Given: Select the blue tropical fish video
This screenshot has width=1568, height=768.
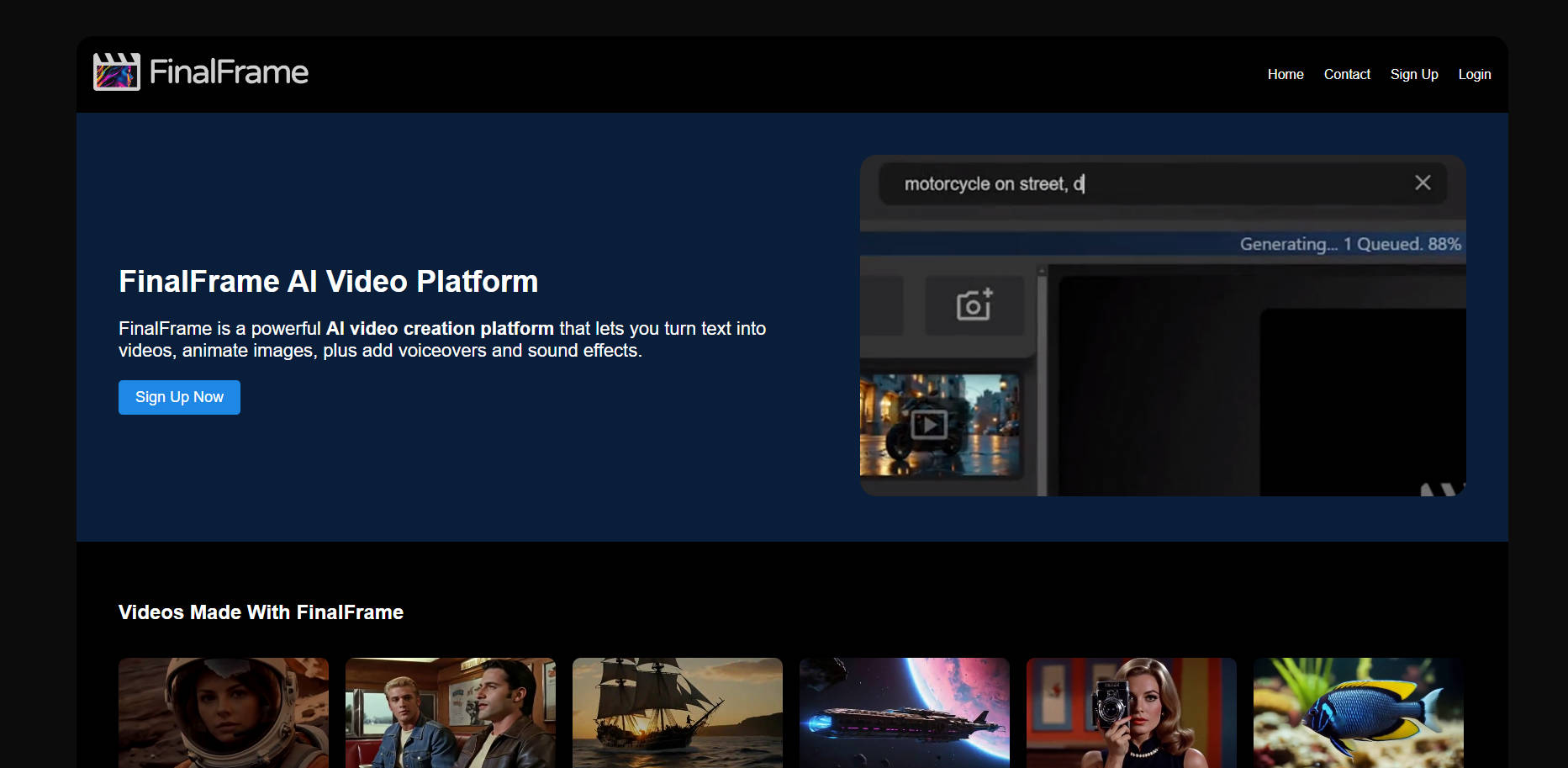Looking at the screenshot, I should click(x=1358, y=712).
